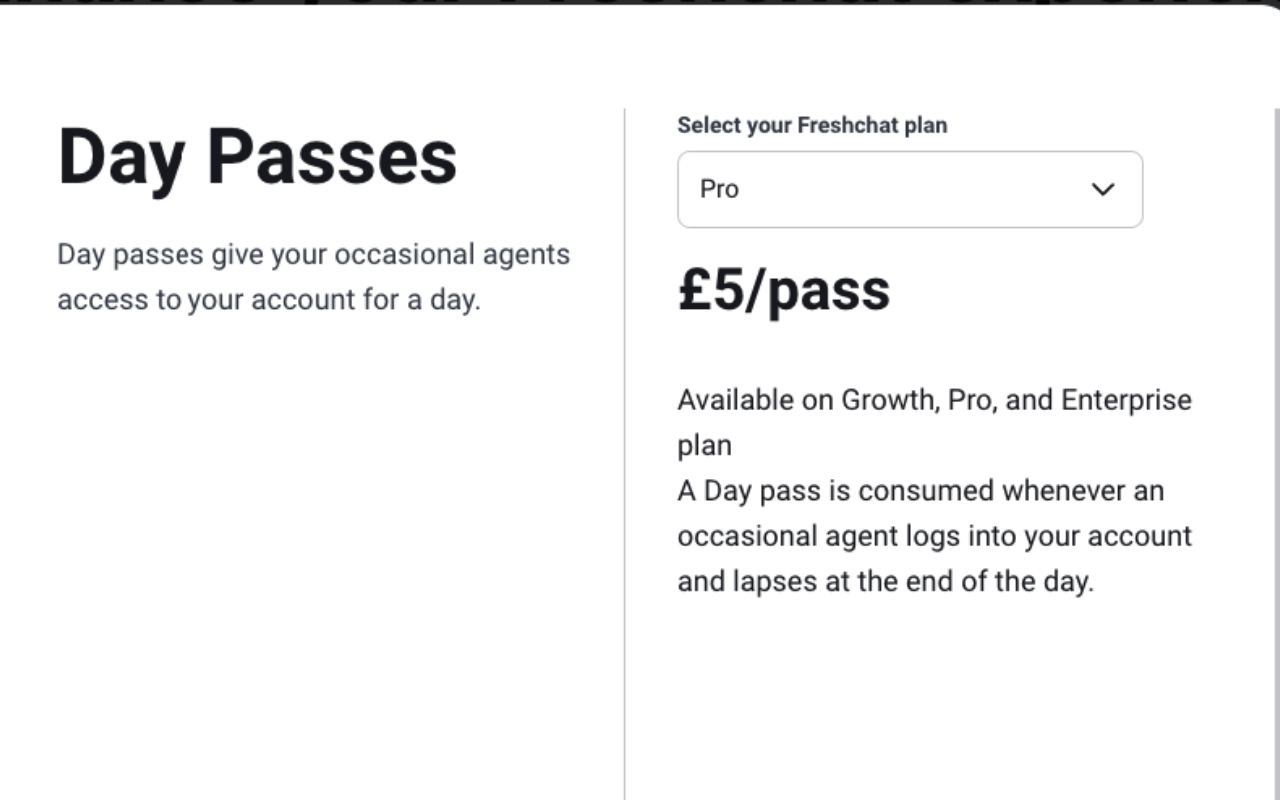1280x800 pixels.
Task: Click the chevron arrow in the plan selector
Action: [1102, 189]
